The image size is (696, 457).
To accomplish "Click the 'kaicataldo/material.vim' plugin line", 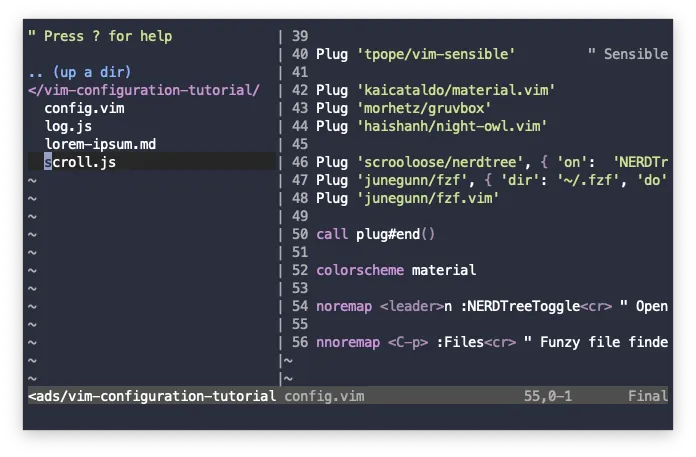I will pos(435,90).
